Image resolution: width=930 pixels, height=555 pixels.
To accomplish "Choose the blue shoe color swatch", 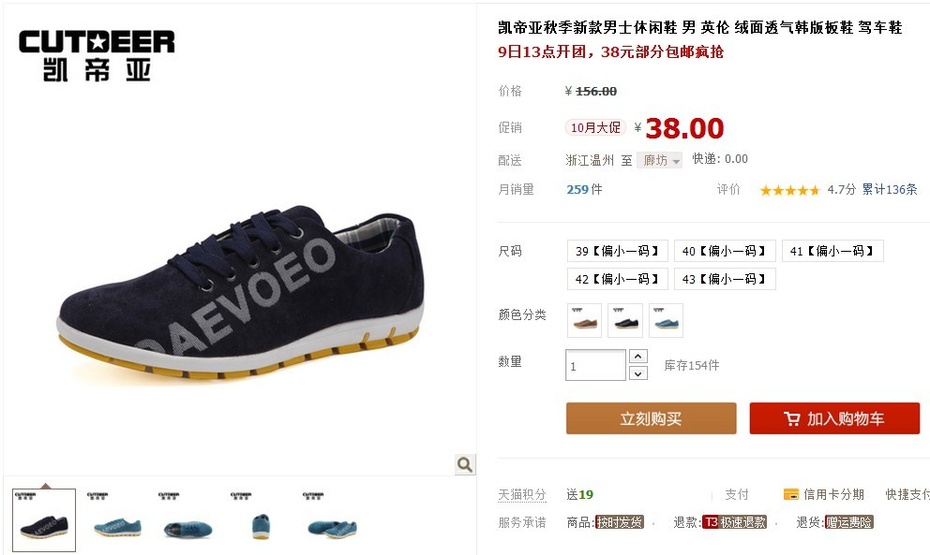I will point(666,320).
